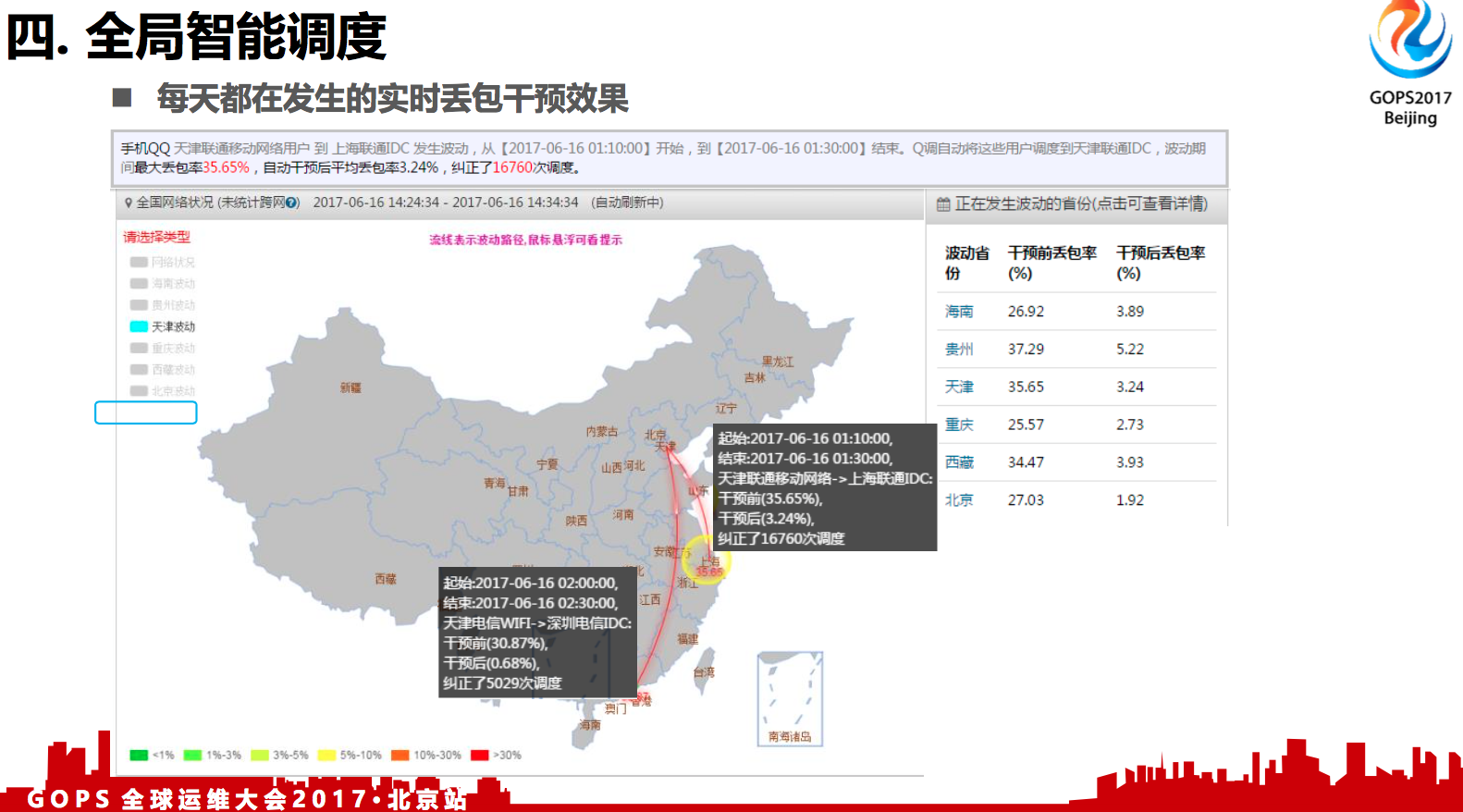The height and width of the screenshot is (812, 1463).
Task: Click the orange 10%-30% legend swatch
Action: click(400, 756)
